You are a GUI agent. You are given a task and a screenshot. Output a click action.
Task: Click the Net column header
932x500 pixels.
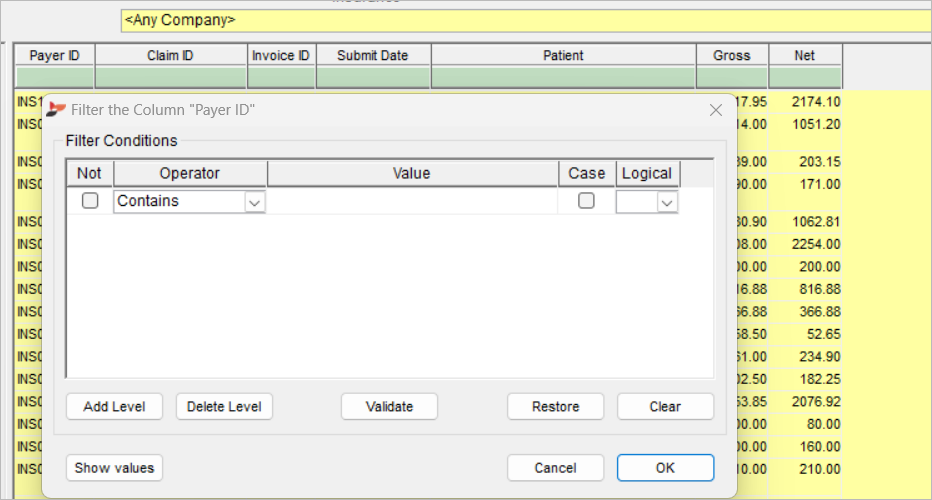tap(805, 55)
